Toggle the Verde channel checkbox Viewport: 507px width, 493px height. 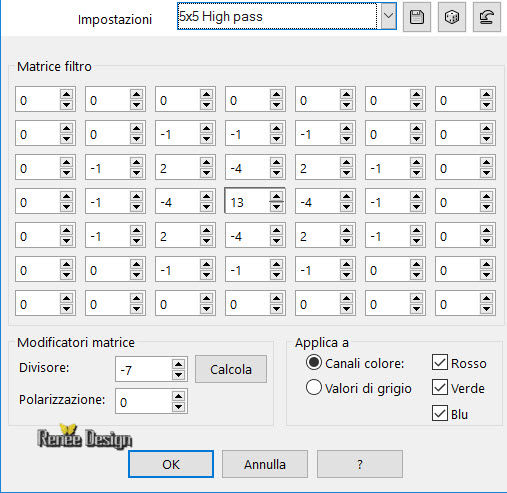(x=440, y=387)
